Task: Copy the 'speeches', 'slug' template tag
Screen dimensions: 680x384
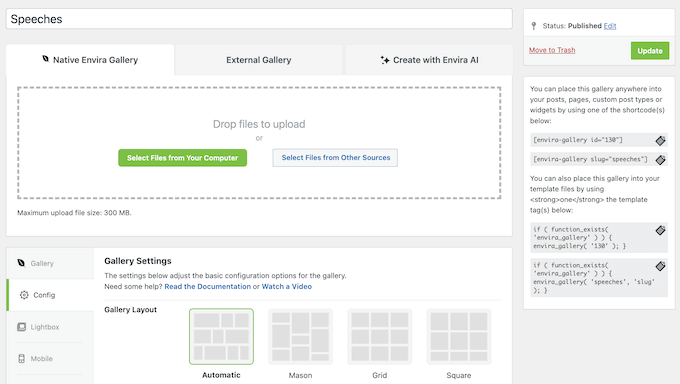Action: [660, 266]
